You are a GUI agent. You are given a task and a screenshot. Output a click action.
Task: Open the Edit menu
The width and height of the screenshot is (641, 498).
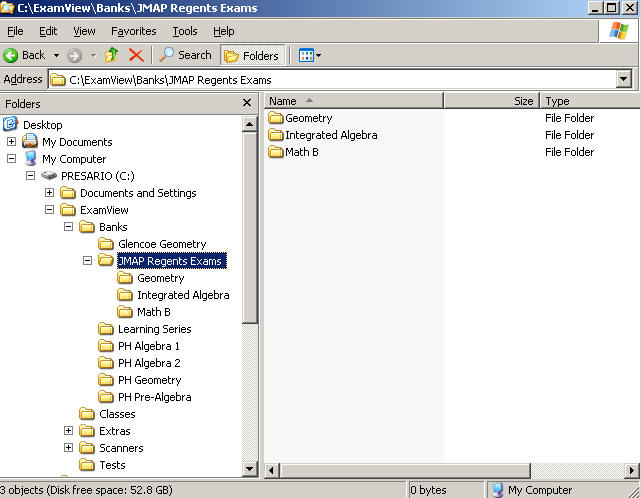pyautogui.click(x=48, y=31)
